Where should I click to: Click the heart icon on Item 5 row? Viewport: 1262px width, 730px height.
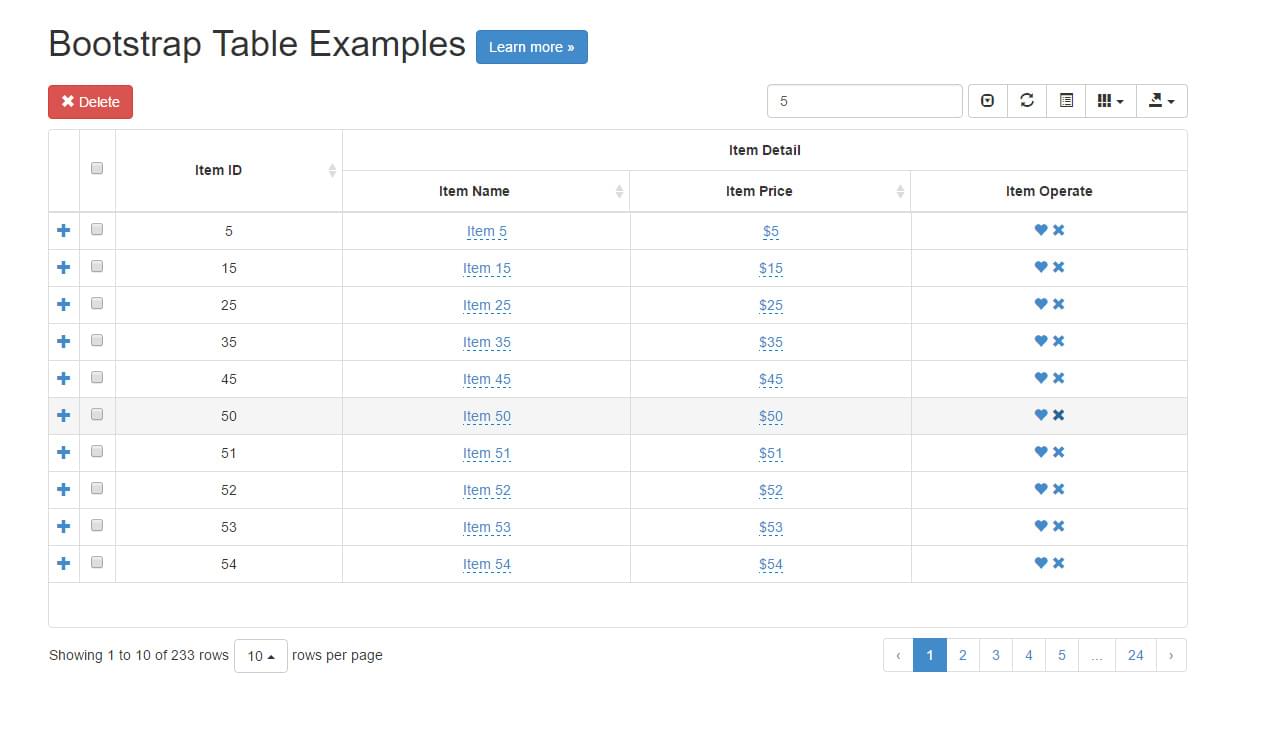[x=1040, y=229]
